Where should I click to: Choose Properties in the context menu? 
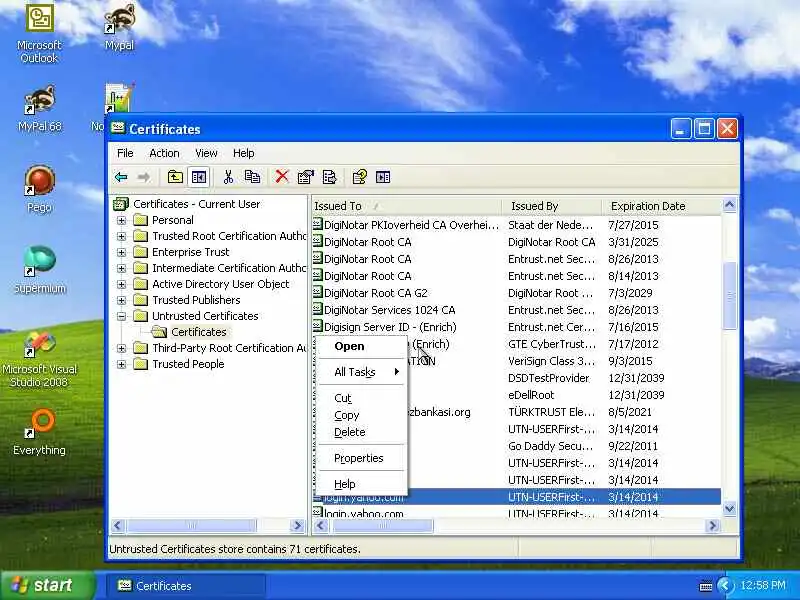pyautogui.click(x=361, y=458)
